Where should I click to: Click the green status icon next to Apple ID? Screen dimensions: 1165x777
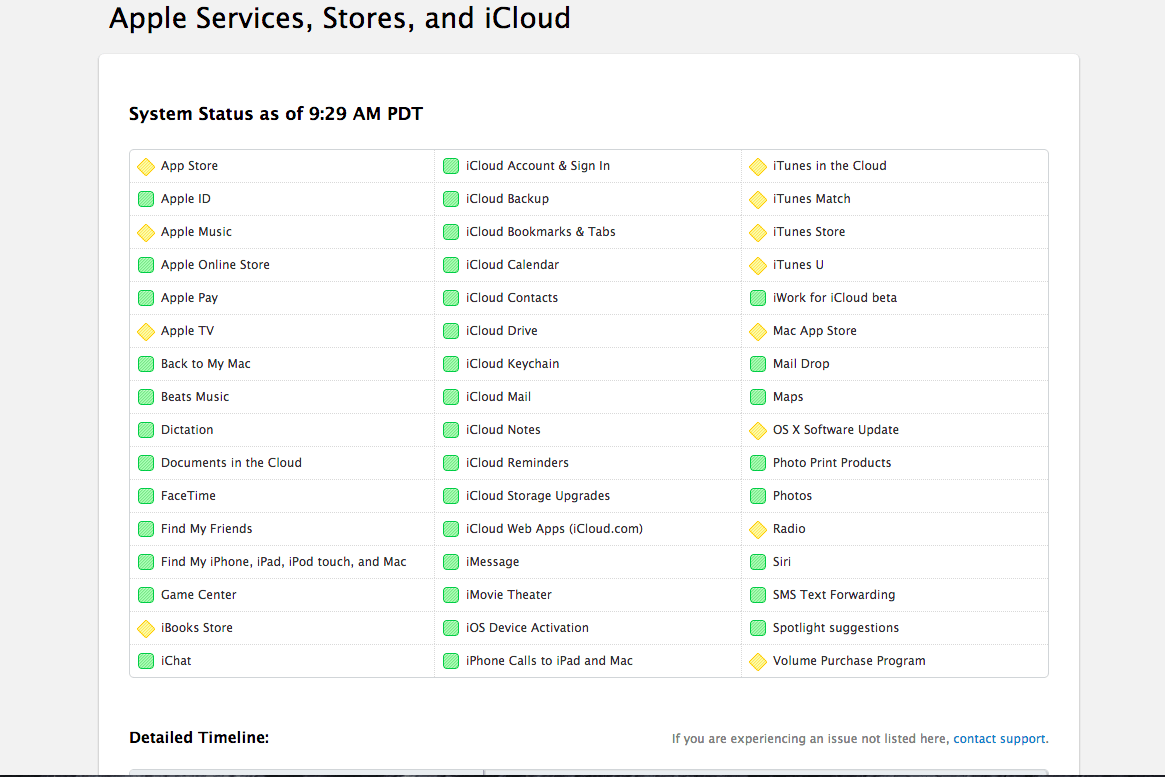[146, 199]
